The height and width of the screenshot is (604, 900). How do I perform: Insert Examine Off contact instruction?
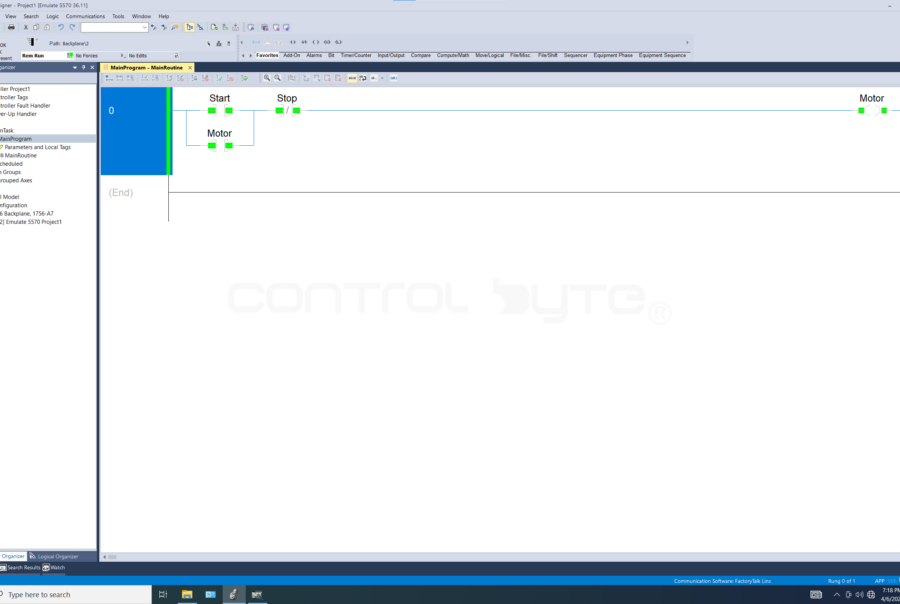tap(304, 42)
